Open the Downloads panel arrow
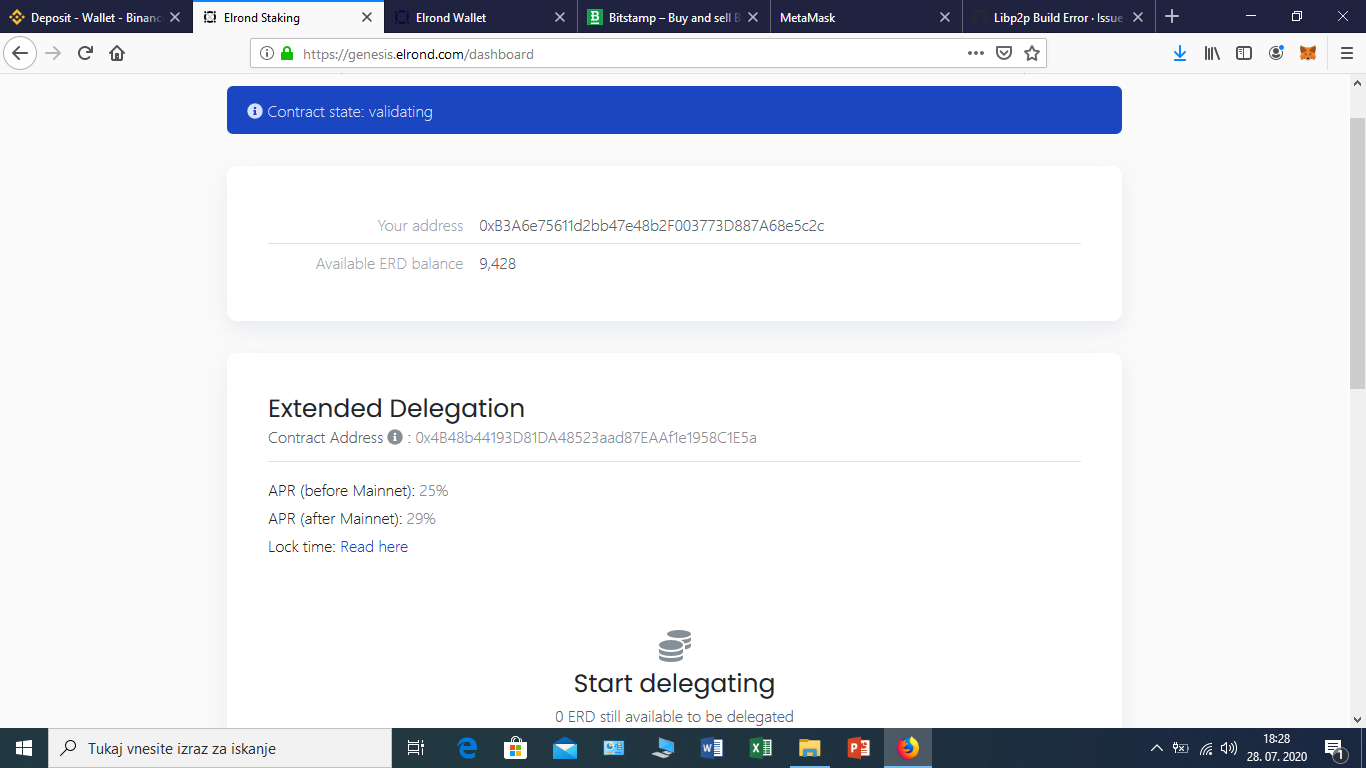The height and width of the screenshot is (768, 1366). coord(1181,53)
